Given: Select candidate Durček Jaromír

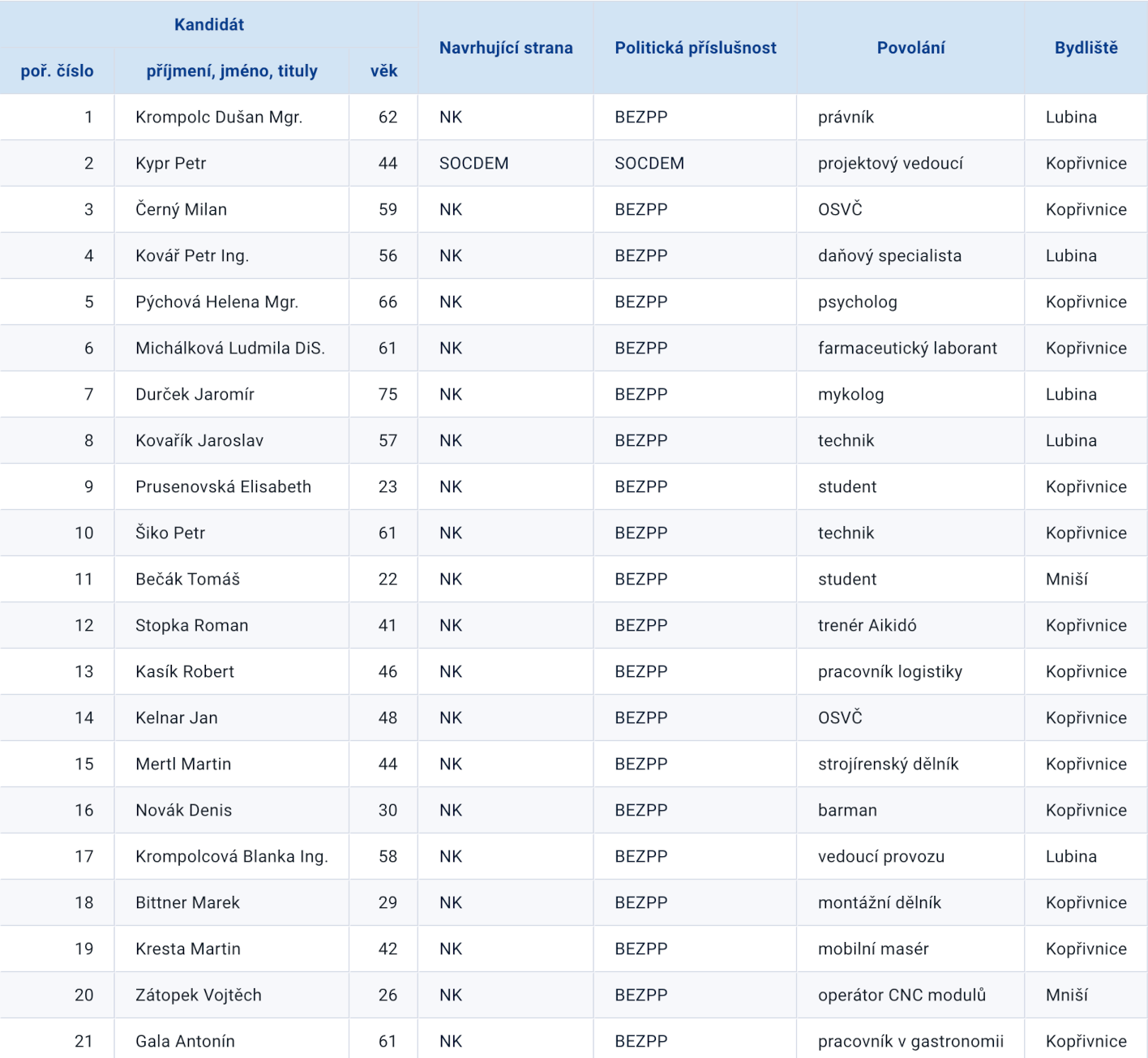Looking at the screenshot, I should coord(195,394).
